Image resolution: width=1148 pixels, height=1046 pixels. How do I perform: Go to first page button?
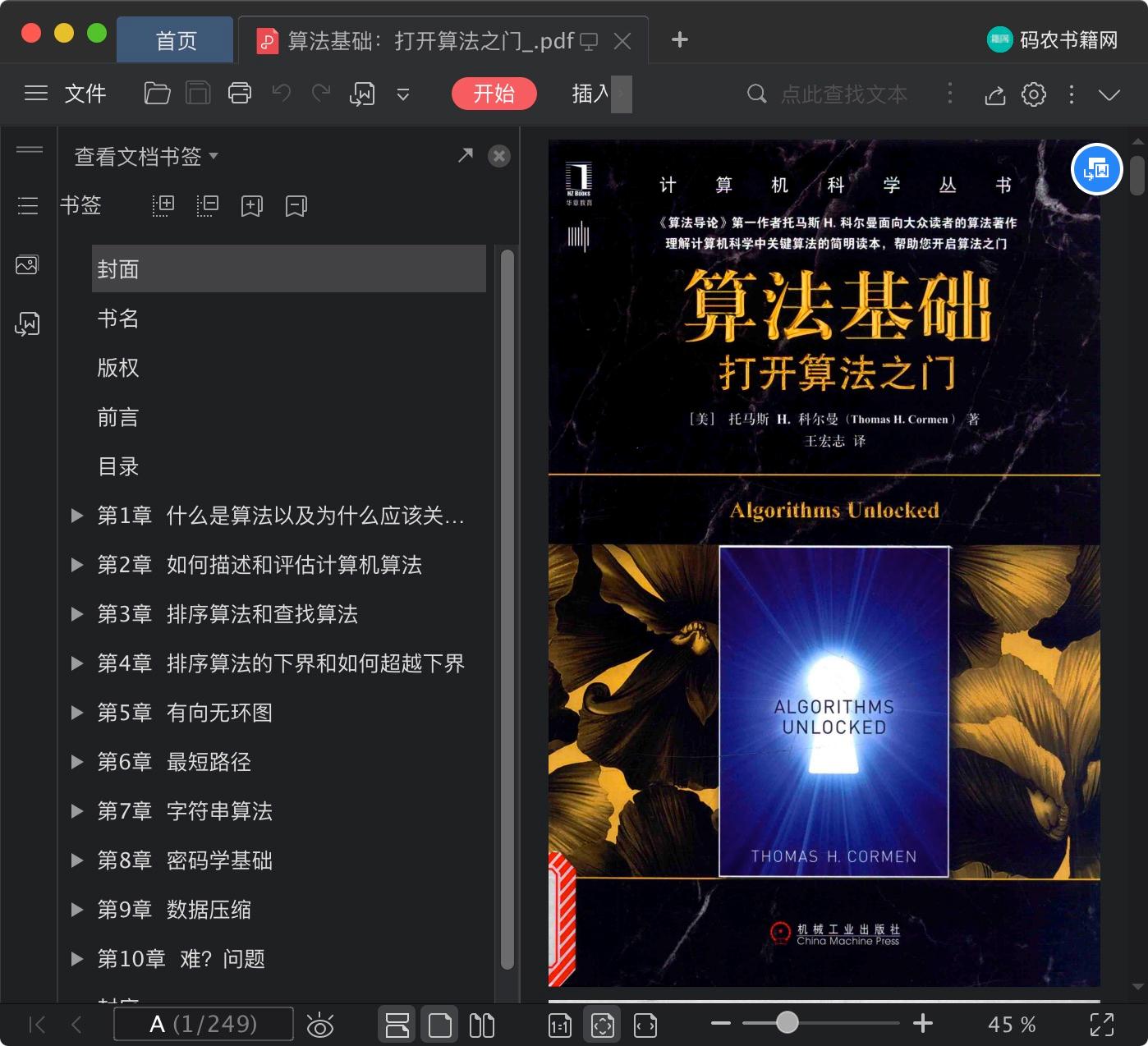pos(37,1024)
